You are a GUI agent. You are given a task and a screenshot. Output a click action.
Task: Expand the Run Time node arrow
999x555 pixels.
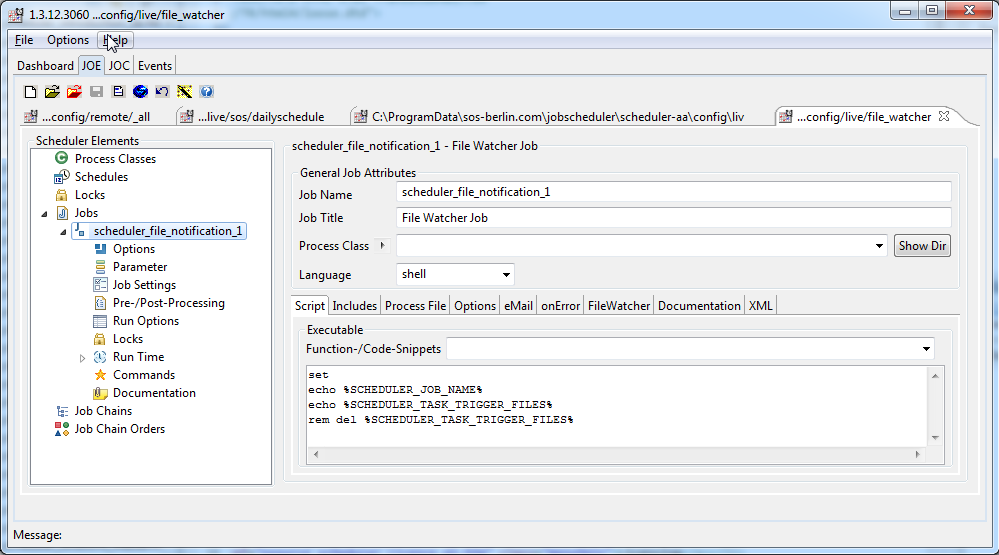(x=82, y=358)
